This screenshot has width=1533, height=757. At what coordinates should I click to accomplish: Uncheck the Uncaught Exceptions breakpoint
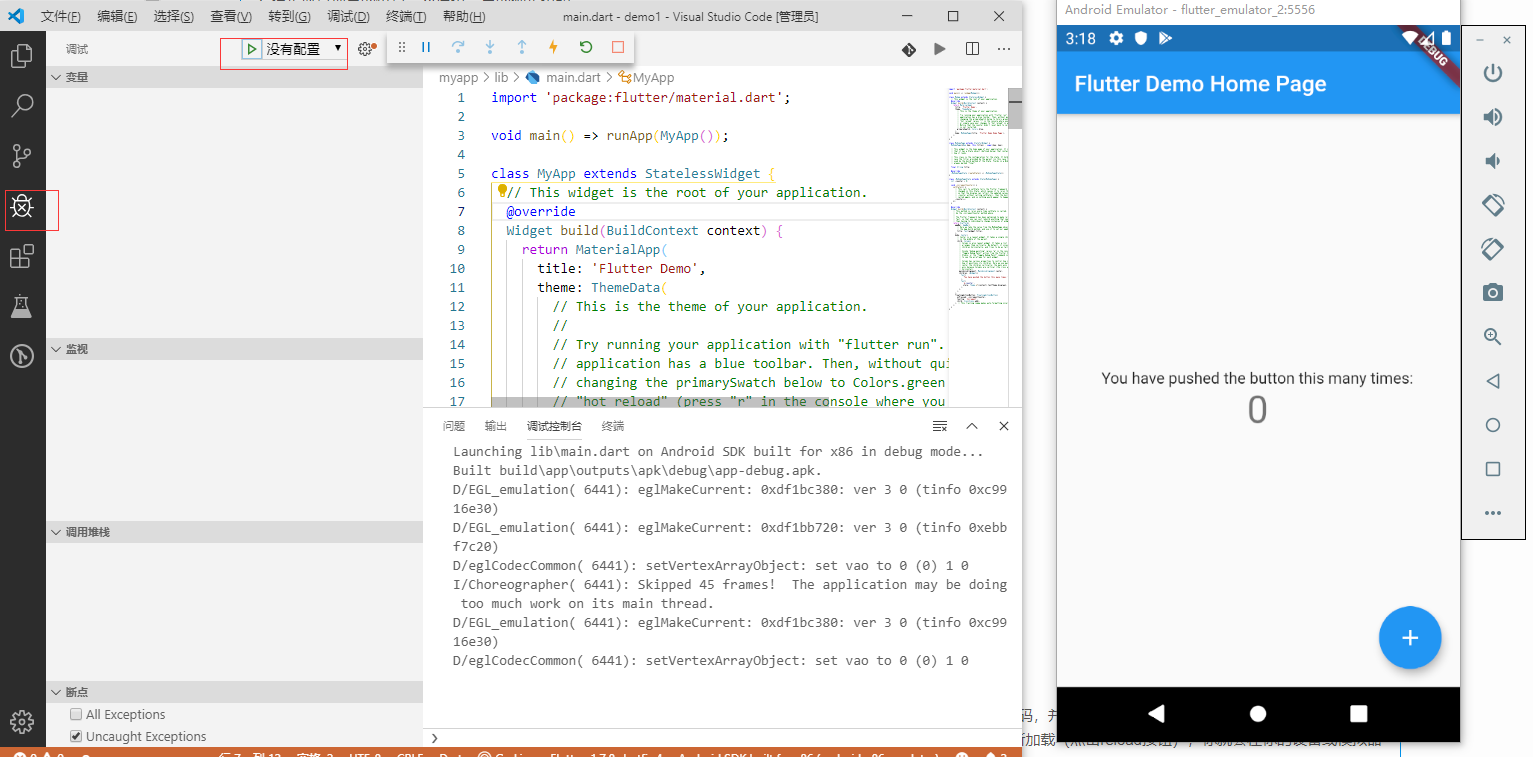tap(76, 736)
